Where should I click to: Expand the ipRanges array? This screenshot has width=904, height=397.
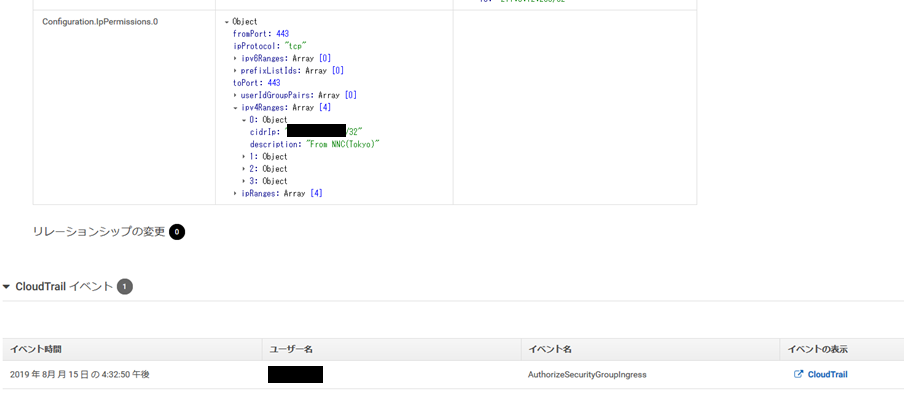click(236, 194)
